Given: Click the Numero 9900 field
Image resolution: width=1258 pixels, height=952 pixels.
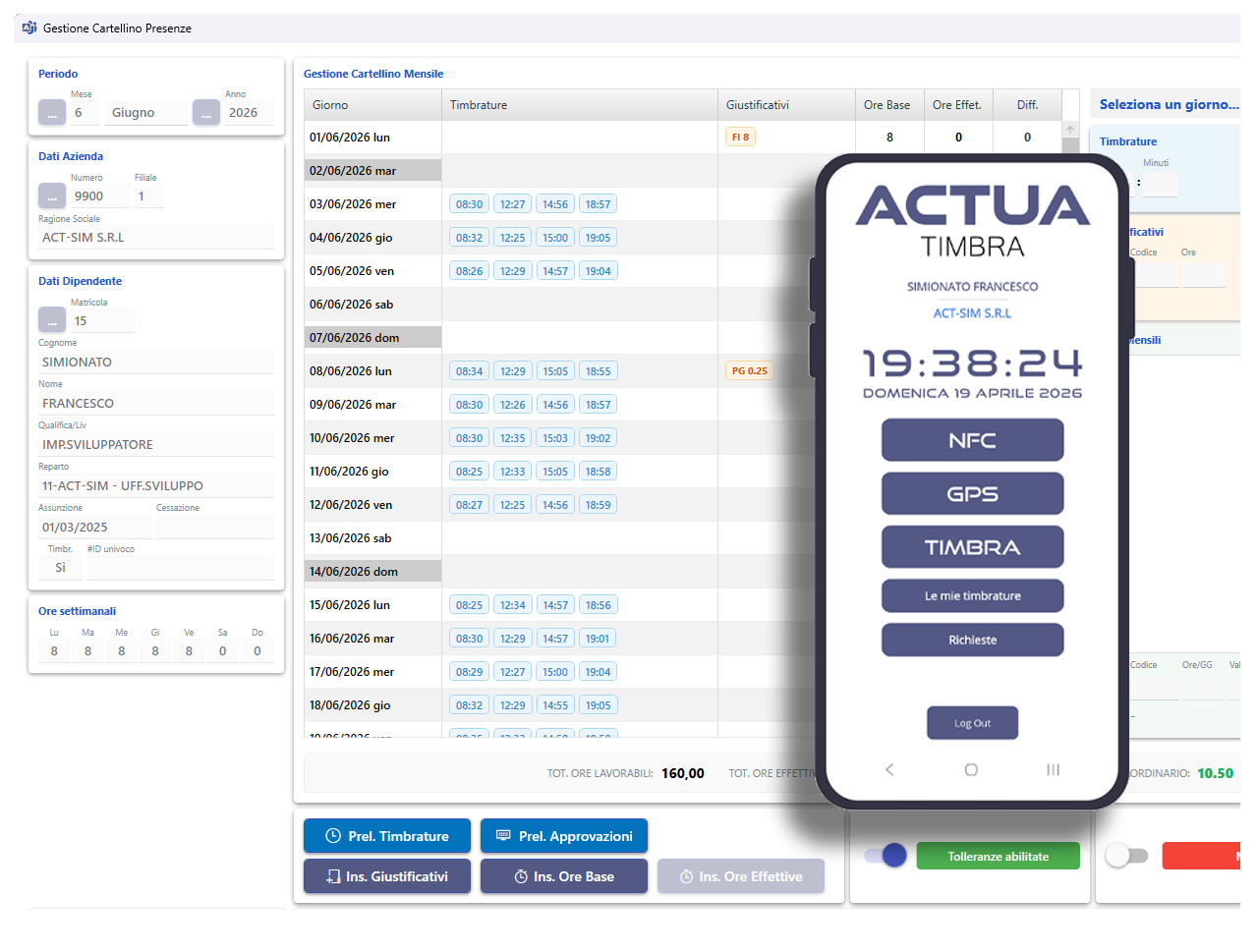Looking at the screenshot, I should coord(99,196).
